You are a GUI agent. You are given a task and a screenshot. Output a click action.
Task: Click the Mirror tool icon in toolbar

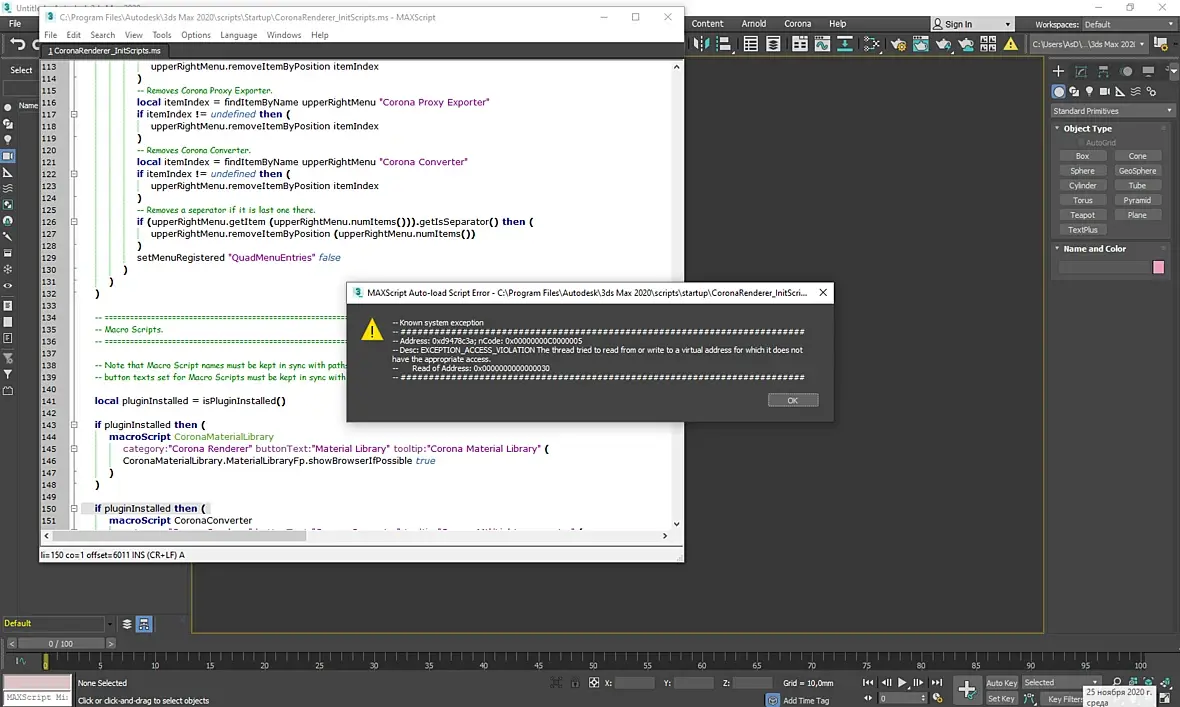click(700, 44)
